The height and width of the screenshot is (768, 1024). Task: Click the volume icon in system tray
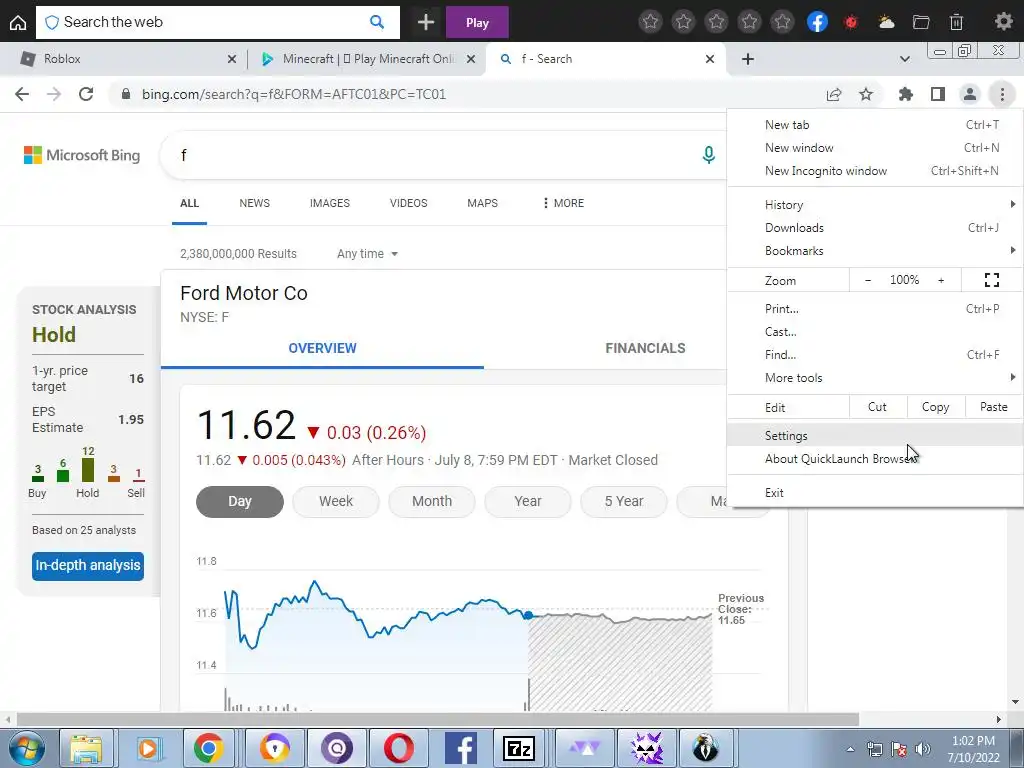(x=922, y=749)
